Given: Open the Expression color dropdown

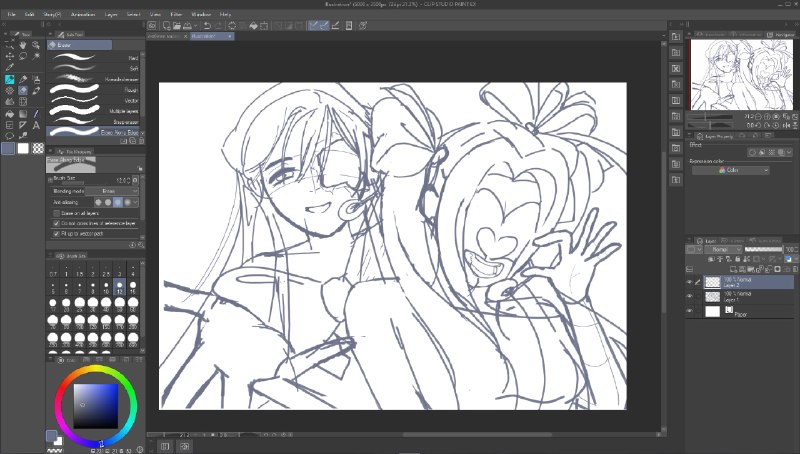Looking at the screenshot, I should click(x=730, y=170).
